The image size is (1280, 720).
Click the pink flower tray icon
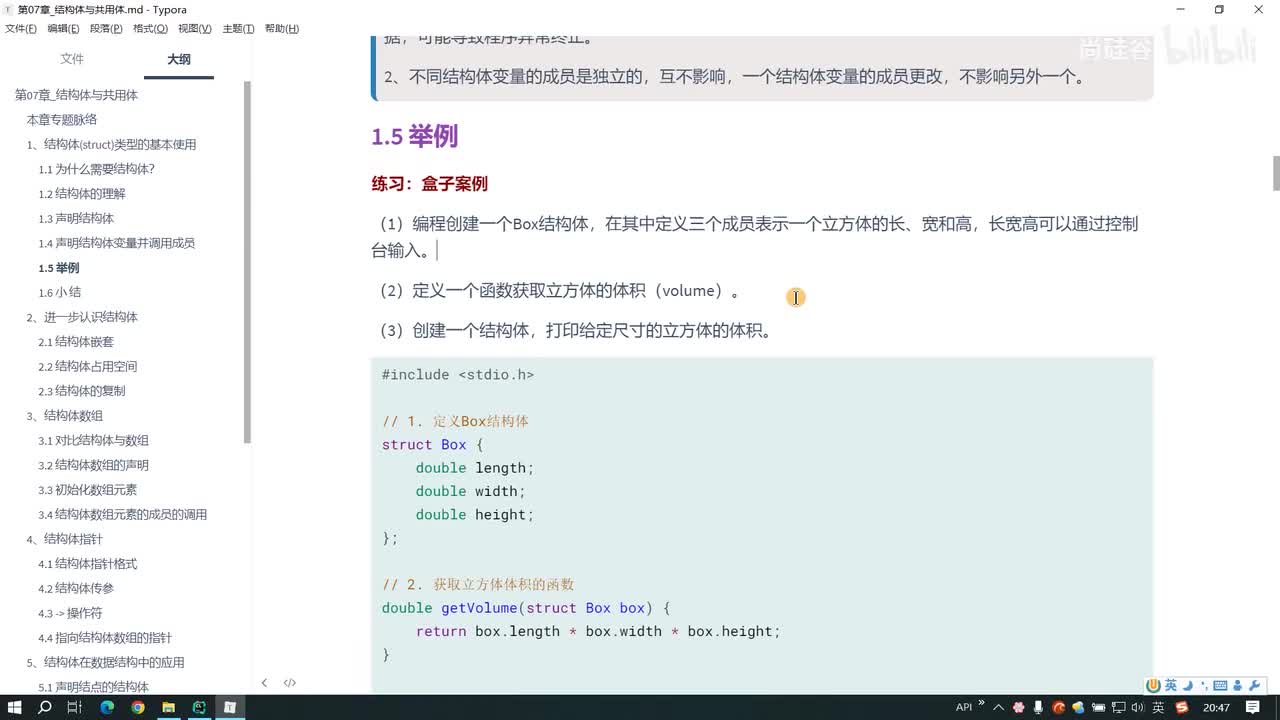tap(1018, 707)
